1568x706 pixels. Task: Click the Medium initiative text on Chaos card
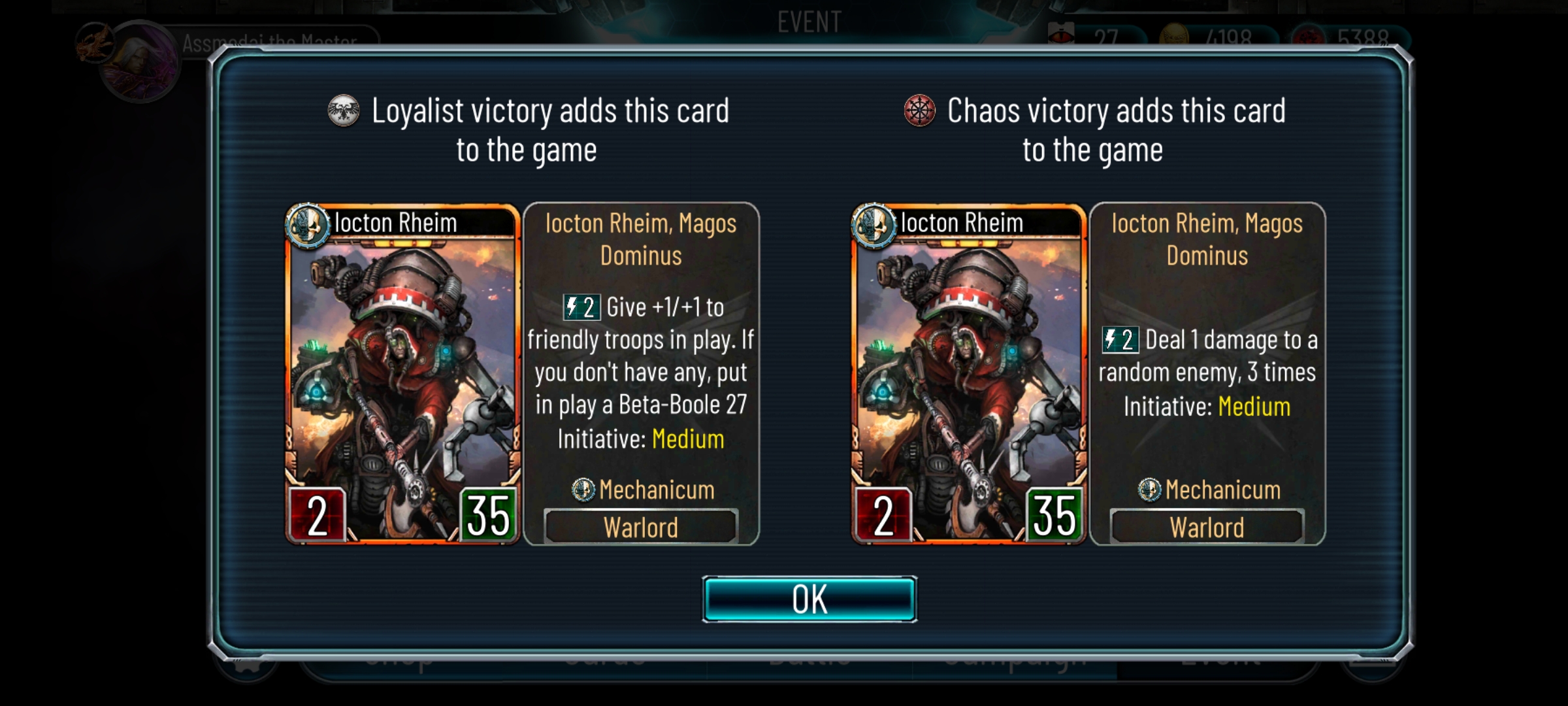[x=1254, y=407]
